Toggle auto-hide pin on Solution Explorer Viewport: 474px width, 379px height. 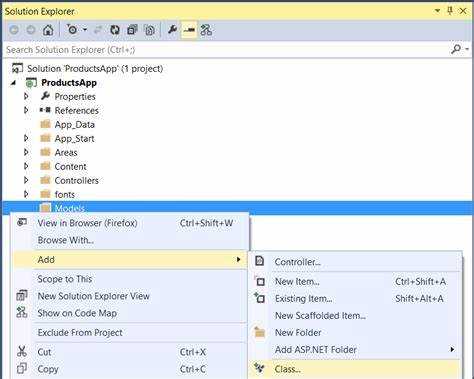pyautogui.click(x=450, y=11)
